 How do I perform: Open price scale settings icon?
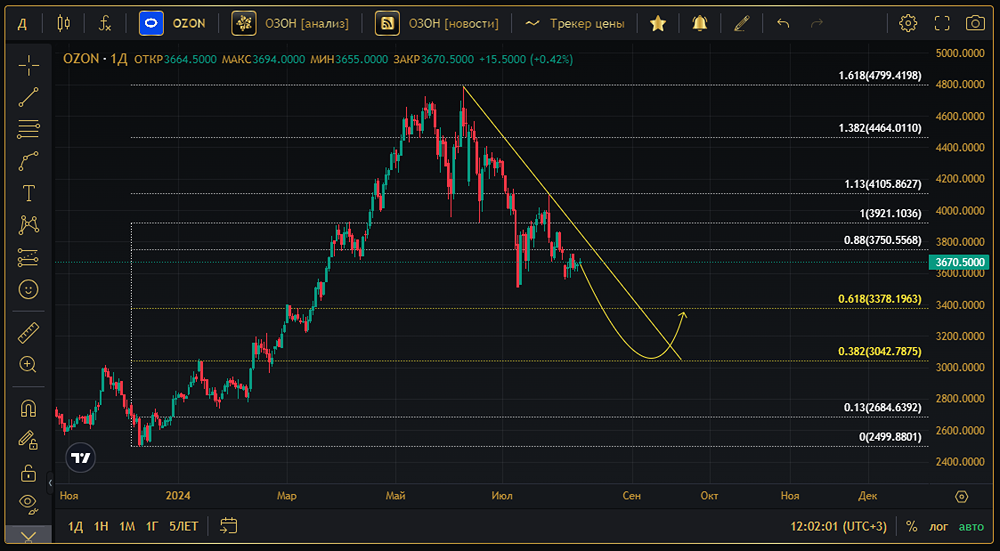(x=962, y=496)
